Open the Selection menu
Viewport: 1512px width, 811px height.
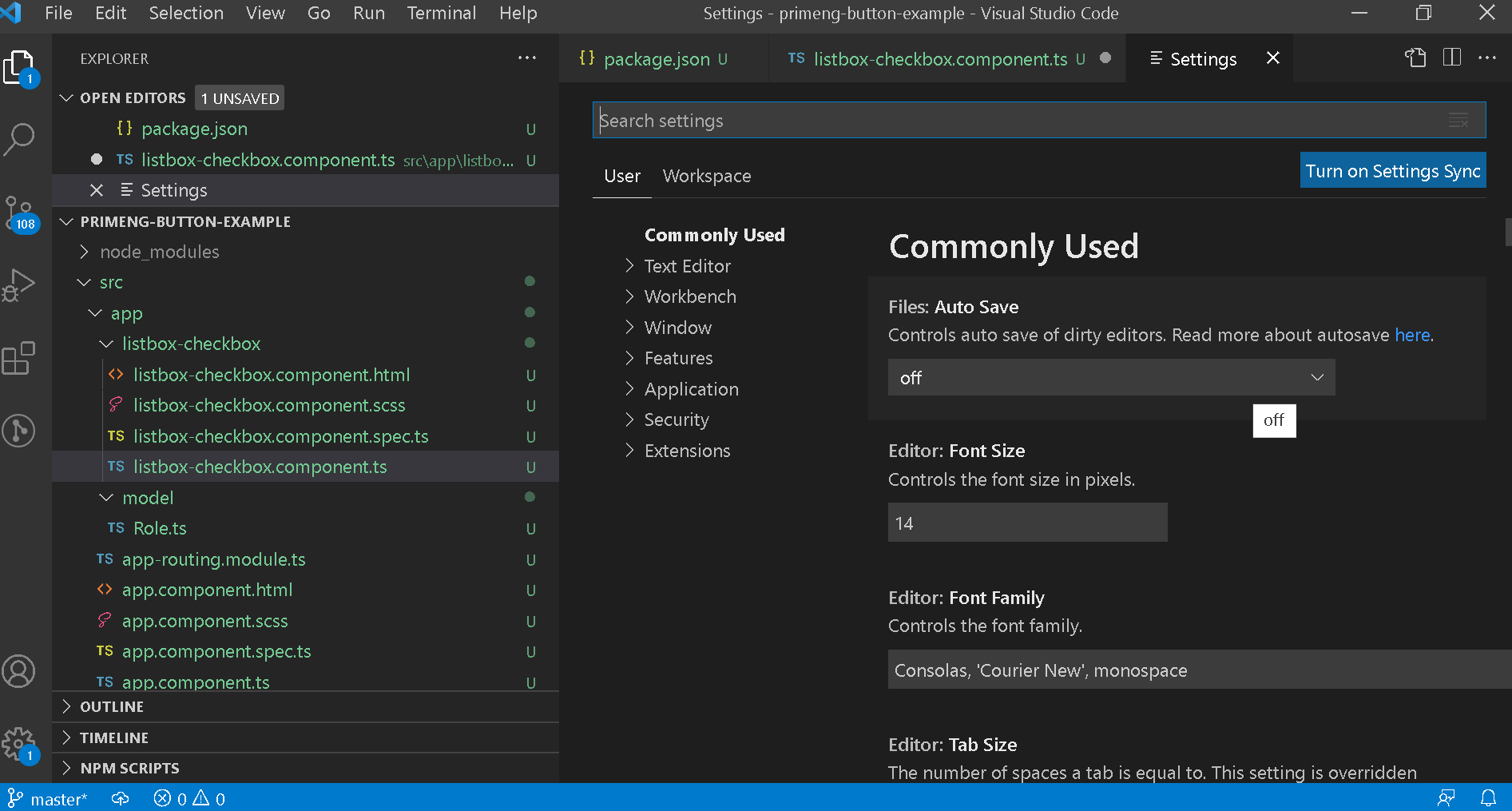click(186, 13)
